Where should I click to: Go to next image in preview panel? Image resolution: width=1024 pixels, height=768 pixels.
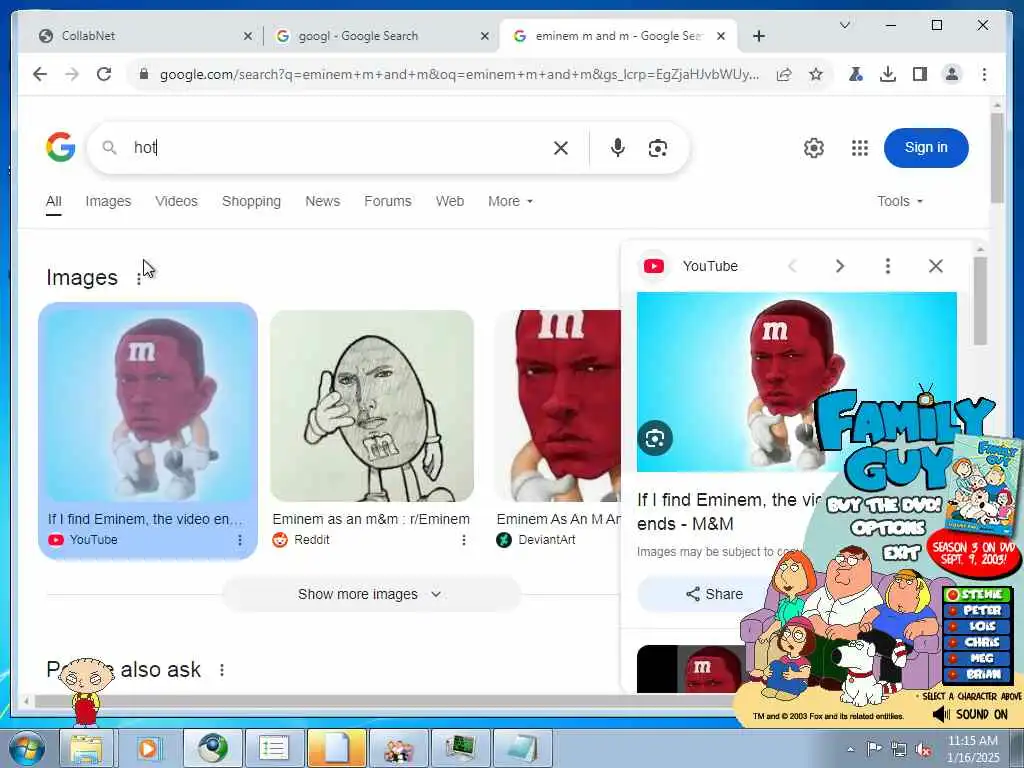840,266
